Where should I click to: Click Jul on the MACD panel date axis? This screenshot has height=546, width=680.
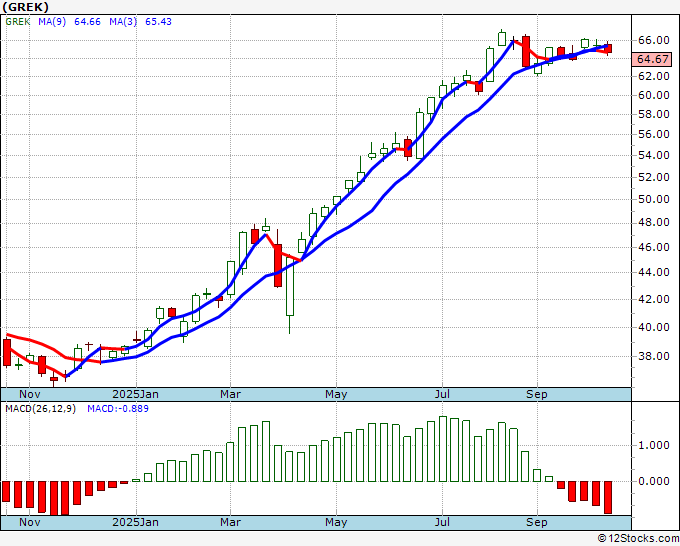tap(442, 522)
